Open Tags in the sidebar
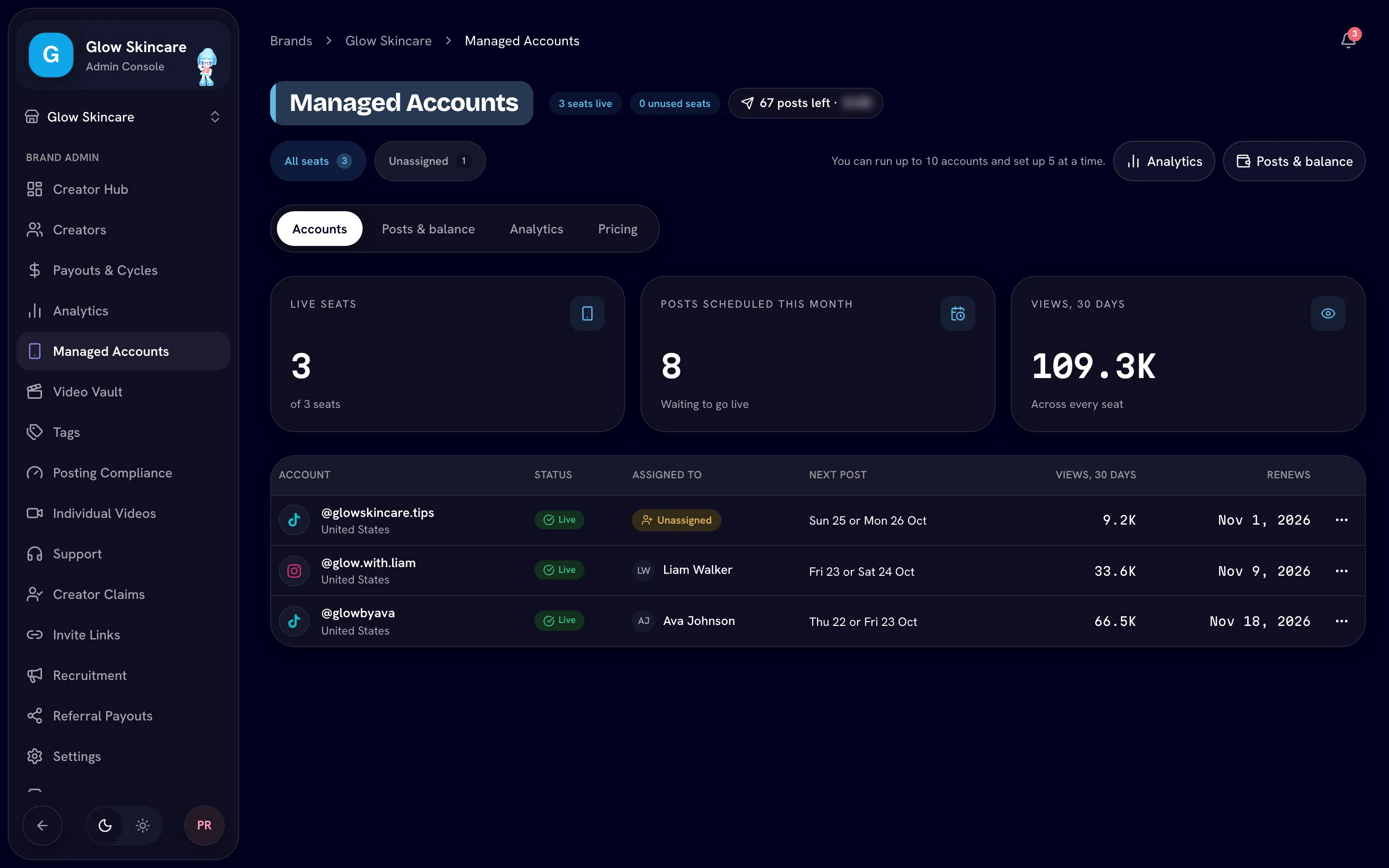This screenshot has width=1389, height=868. pos(123,432)
